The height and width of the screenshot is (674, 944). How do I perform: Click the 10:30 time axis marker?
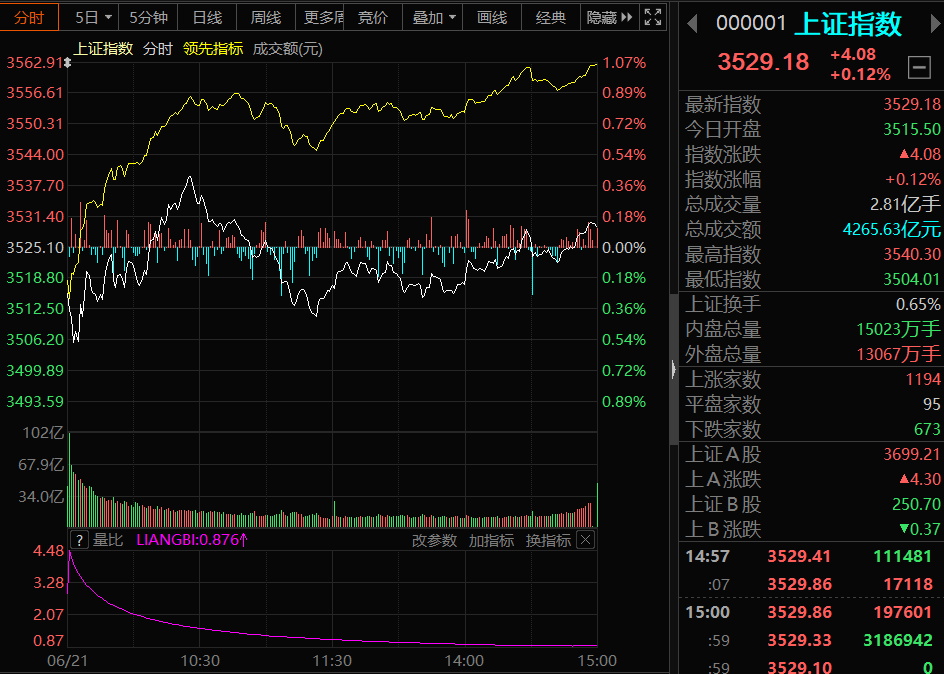[x=200, y=661]
